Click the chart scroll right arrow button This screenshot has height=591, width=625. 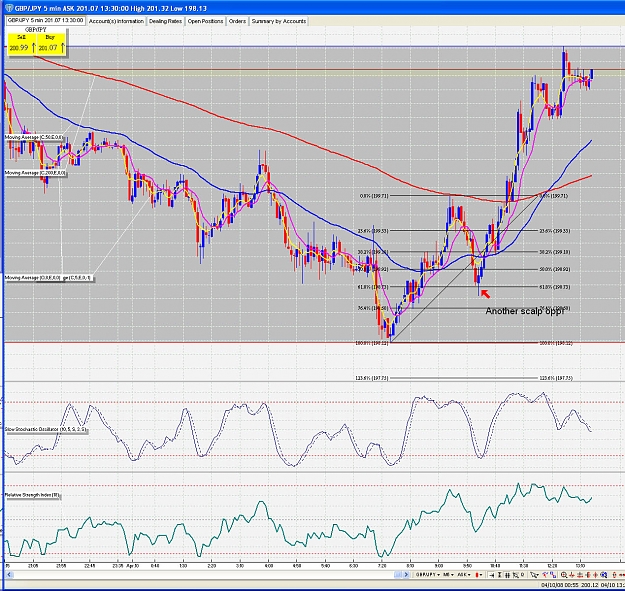(406, 575)
